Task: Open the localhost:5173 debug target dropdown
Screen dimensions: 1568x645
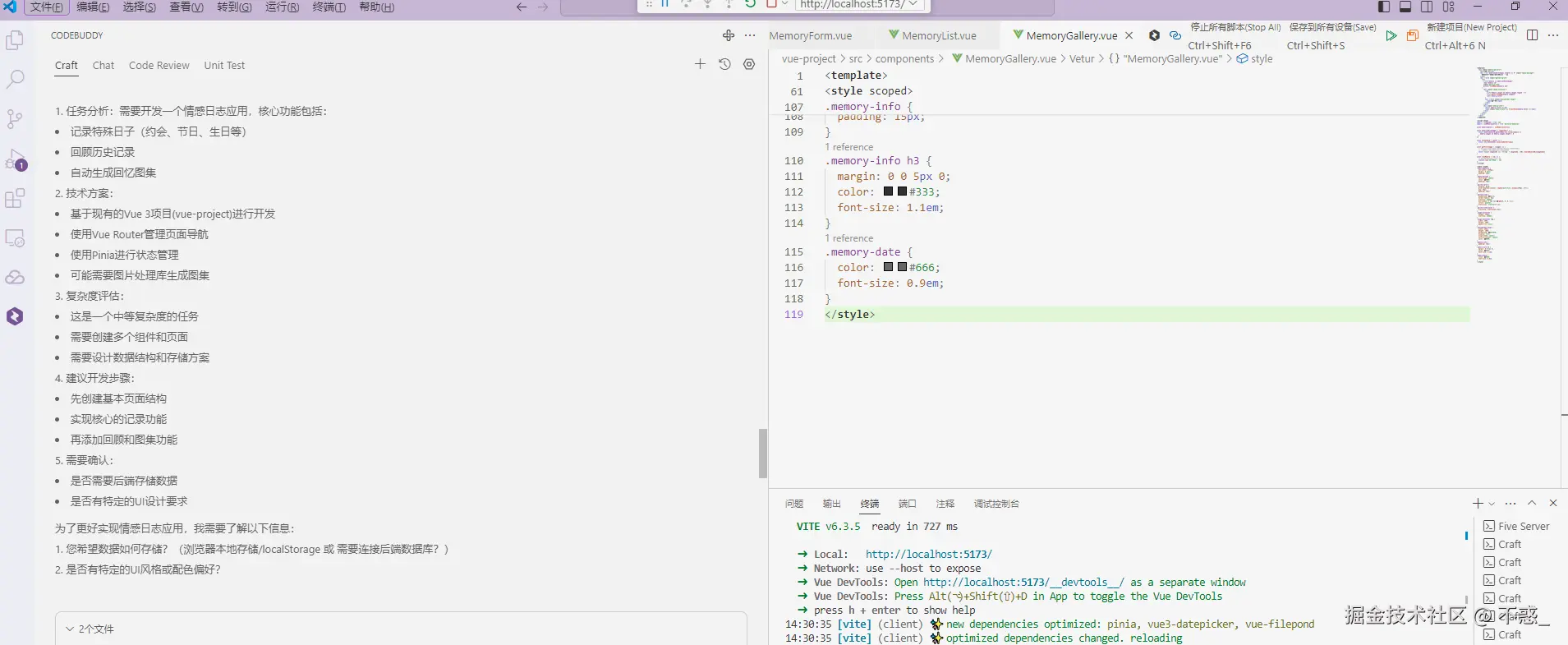Action: click(859, 4)
